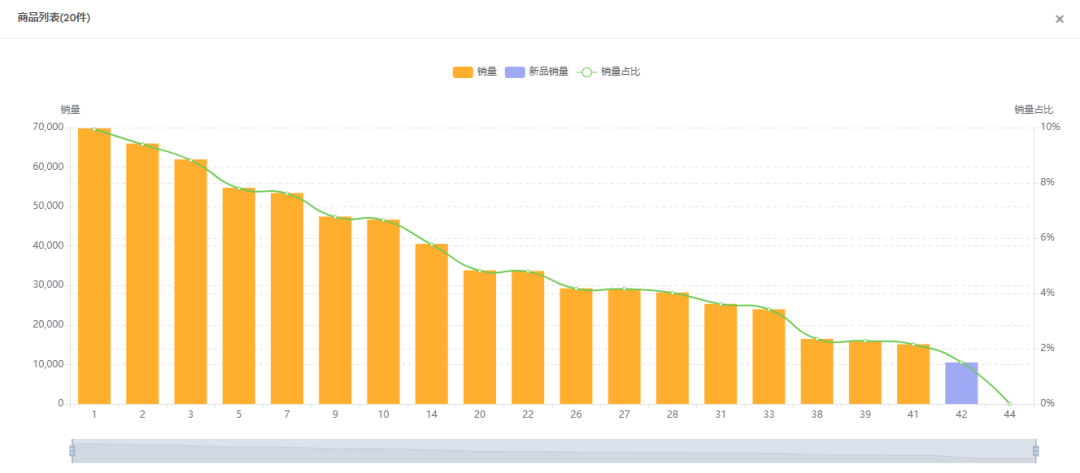1080x473 pixels.
Task: Click the green 销量占比 legend line marker
Action: (587, 72)
